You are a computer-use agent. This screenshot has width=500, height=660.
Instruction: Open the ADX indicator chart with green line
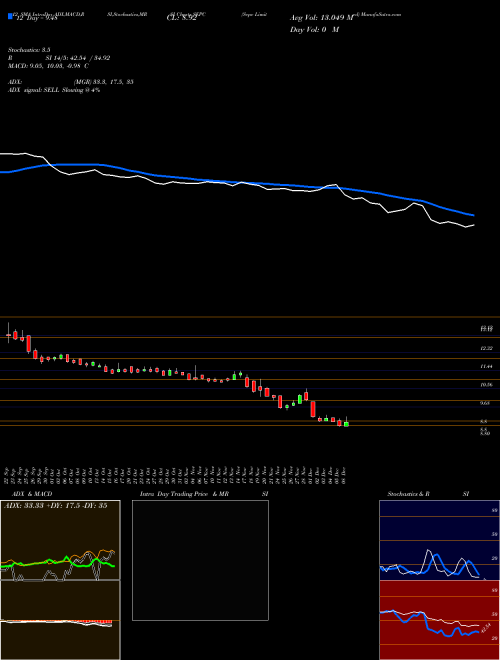tap(60, 541)
